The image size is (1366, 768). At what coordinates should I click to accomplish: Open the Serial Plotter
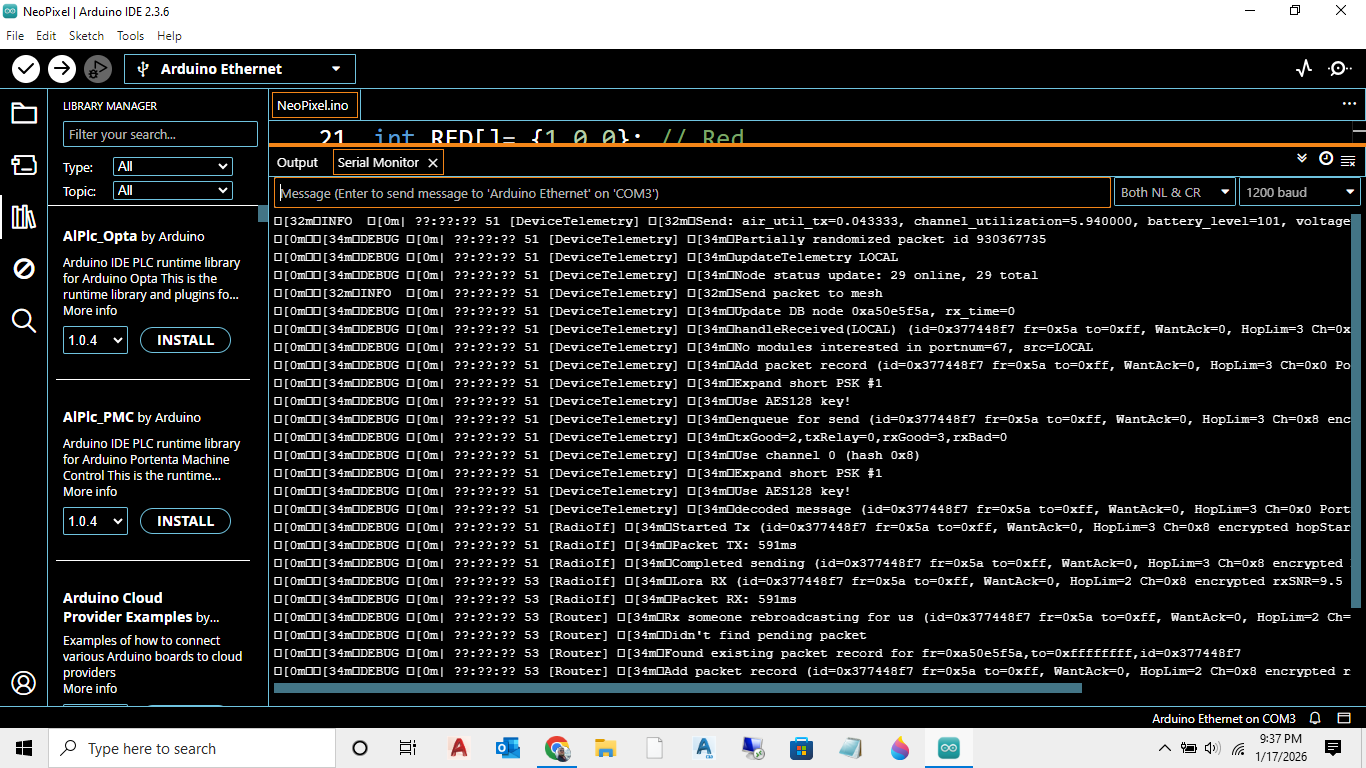[x=1304, y=69]
